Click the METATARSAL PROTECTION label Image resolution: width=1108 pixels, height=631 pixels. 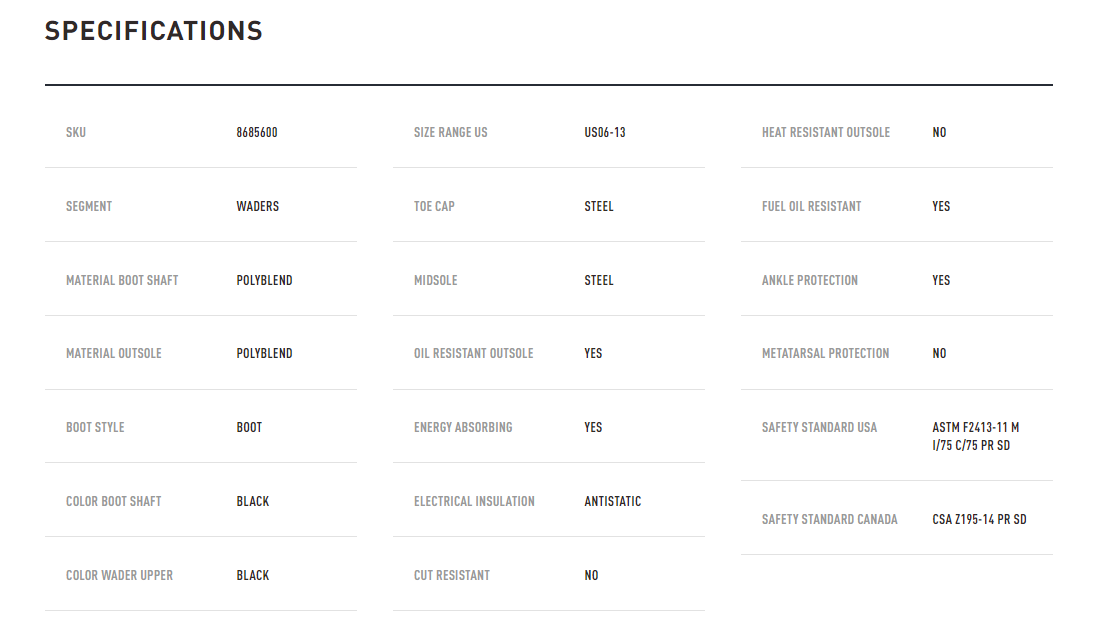pyautogui.click(x=825, y=353)
